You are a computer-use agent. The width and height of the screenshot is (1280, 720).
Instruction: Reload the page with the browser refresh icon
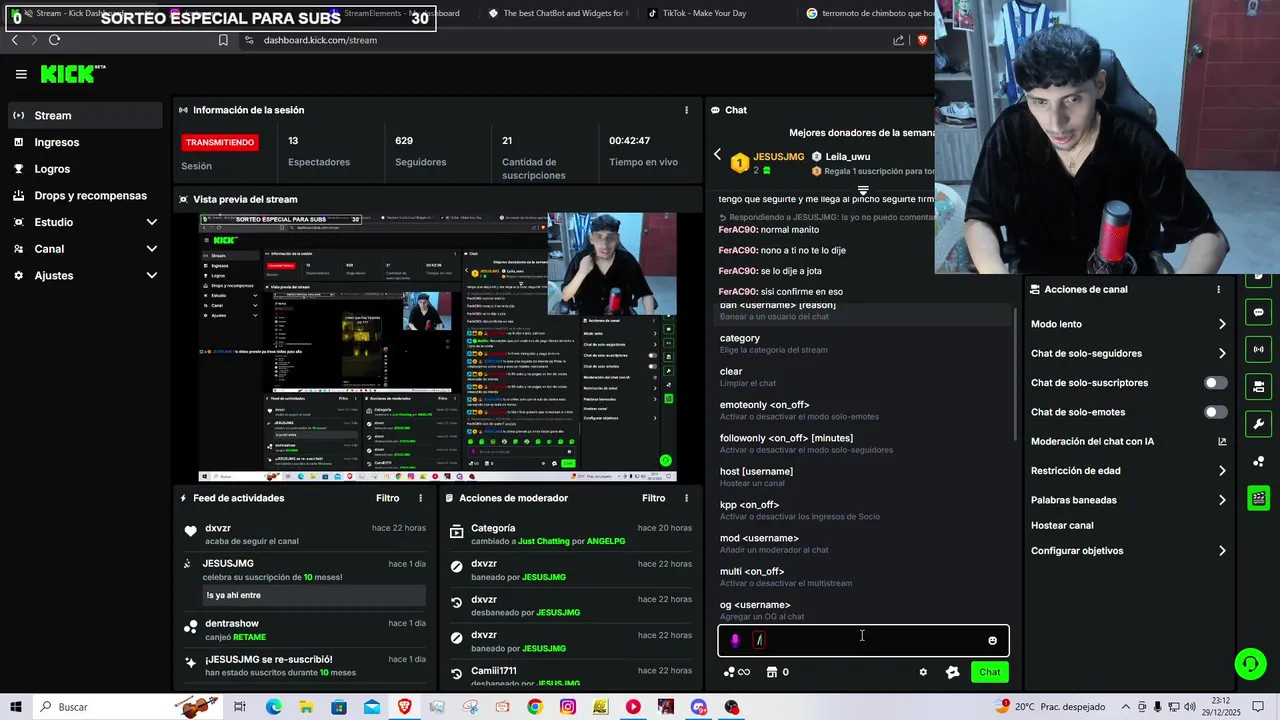(54, 40)
